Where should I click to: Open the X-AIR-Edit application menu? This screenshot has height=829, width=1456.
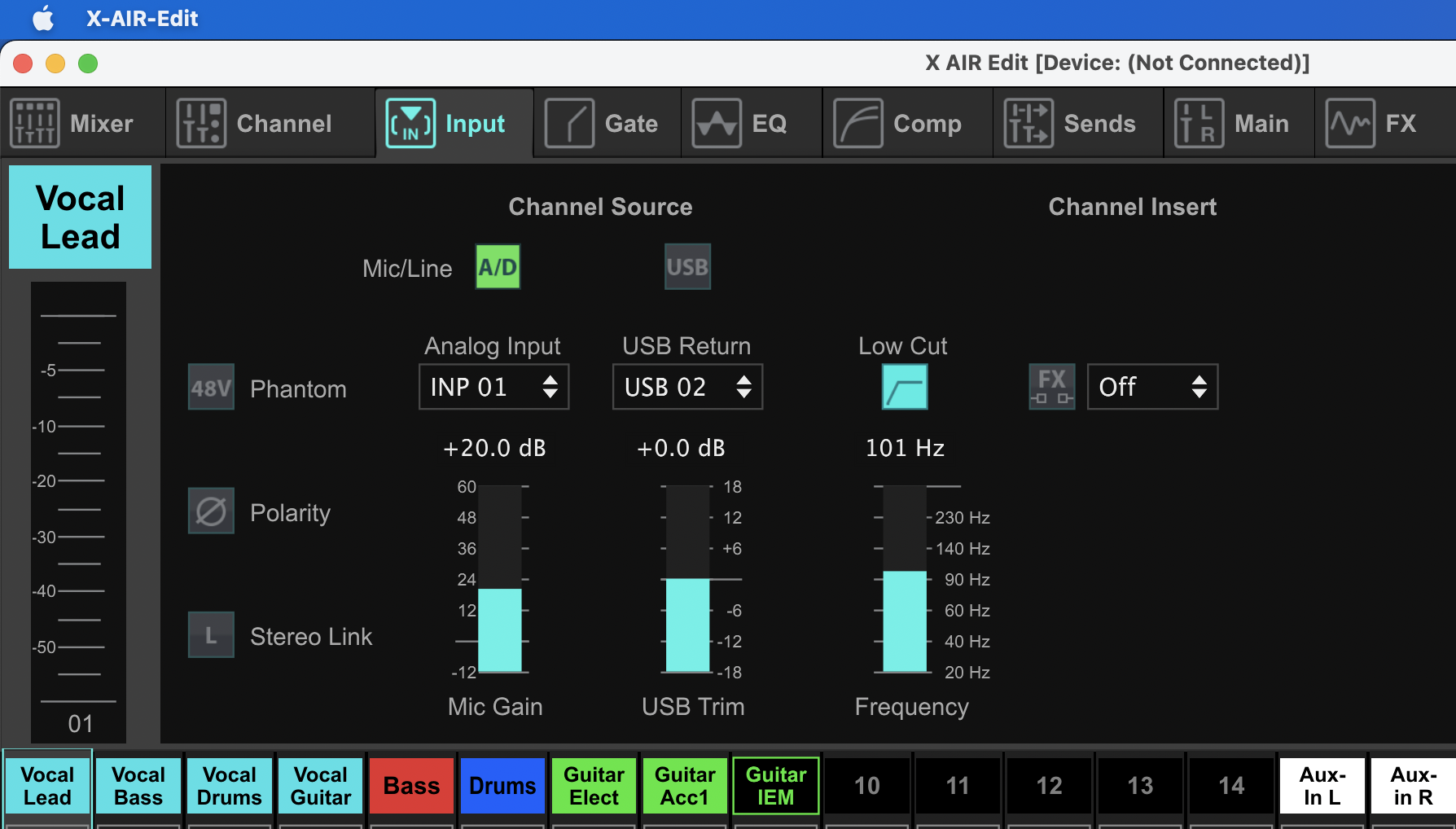(142, 18)
